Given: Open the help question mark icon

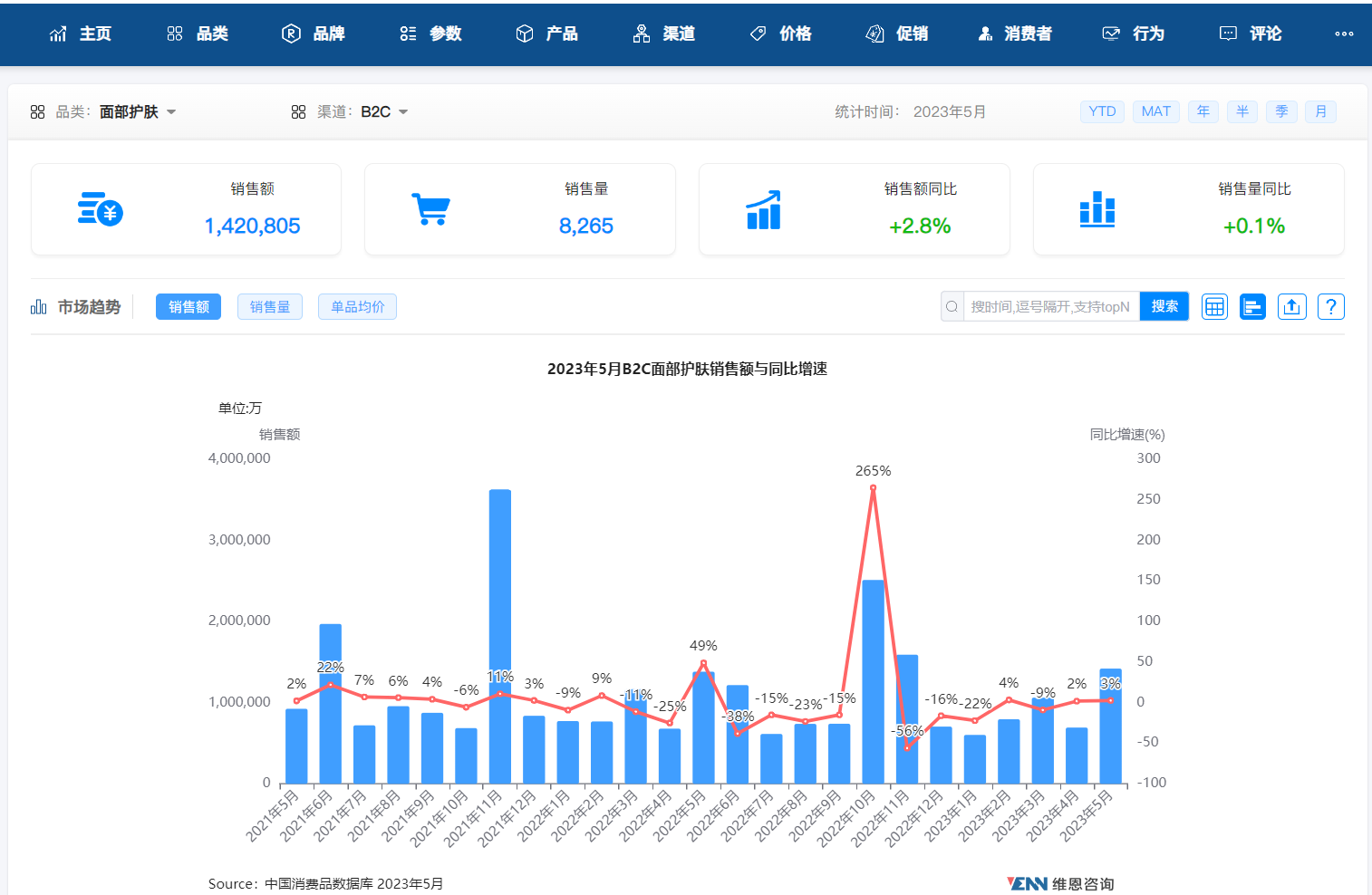Looking at the screenshot, I should (1330, 307).
